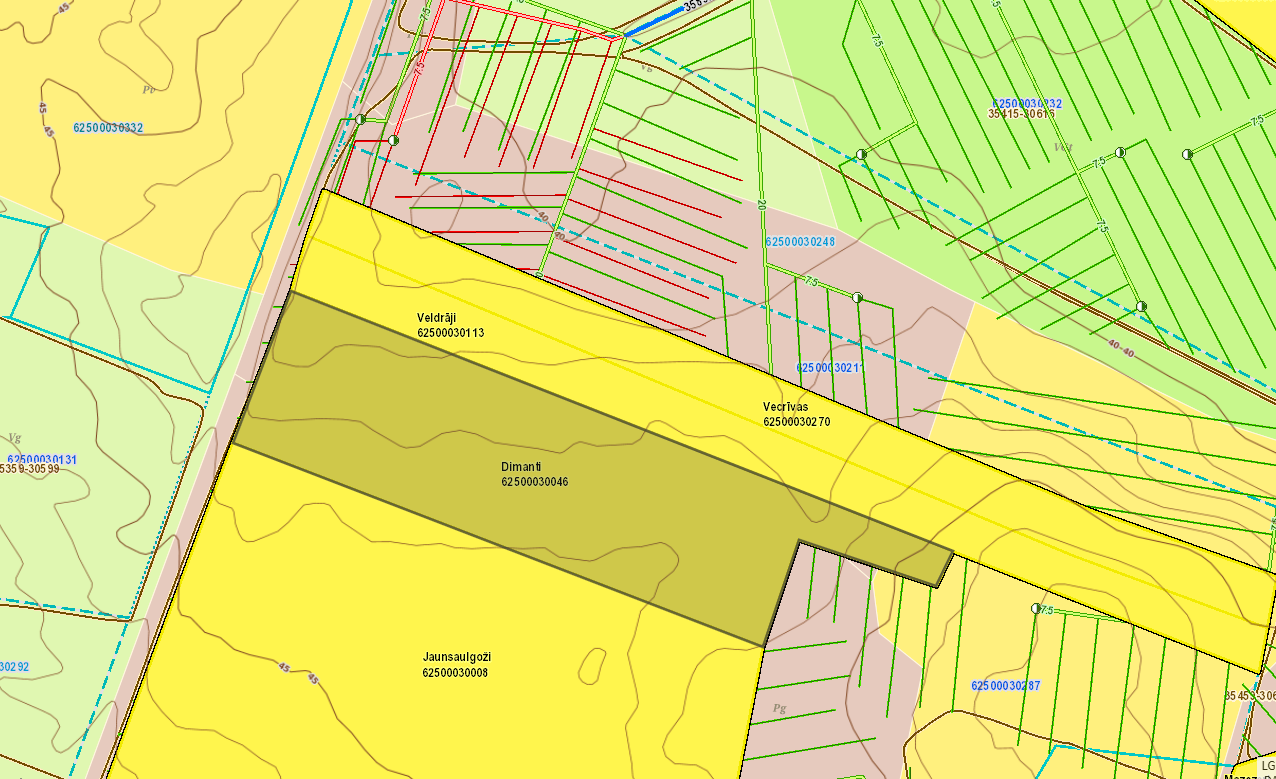Click the blue label 62500030248
The image size is (1276, 779).
(x=800, y=242)
